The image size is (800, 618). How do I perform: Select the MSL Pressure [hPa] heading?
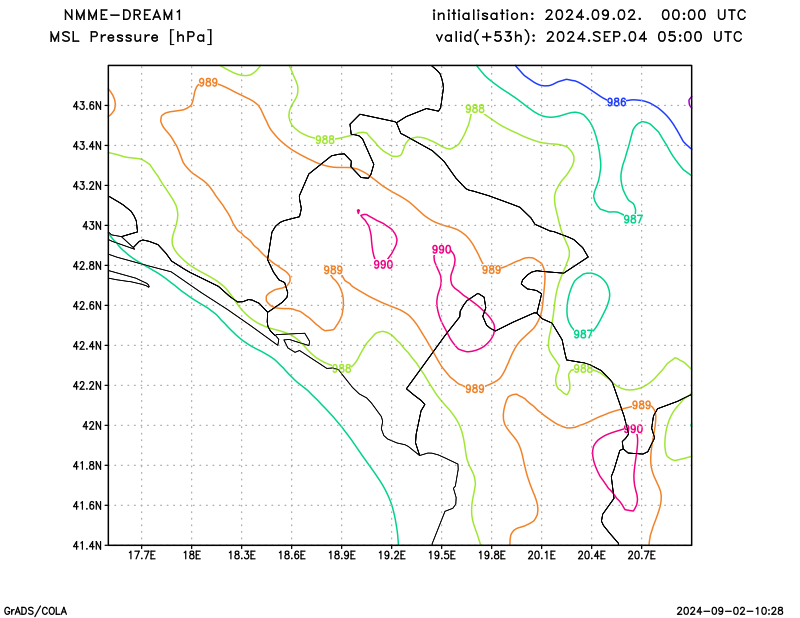pyautogui.click(x=131, y=37)
